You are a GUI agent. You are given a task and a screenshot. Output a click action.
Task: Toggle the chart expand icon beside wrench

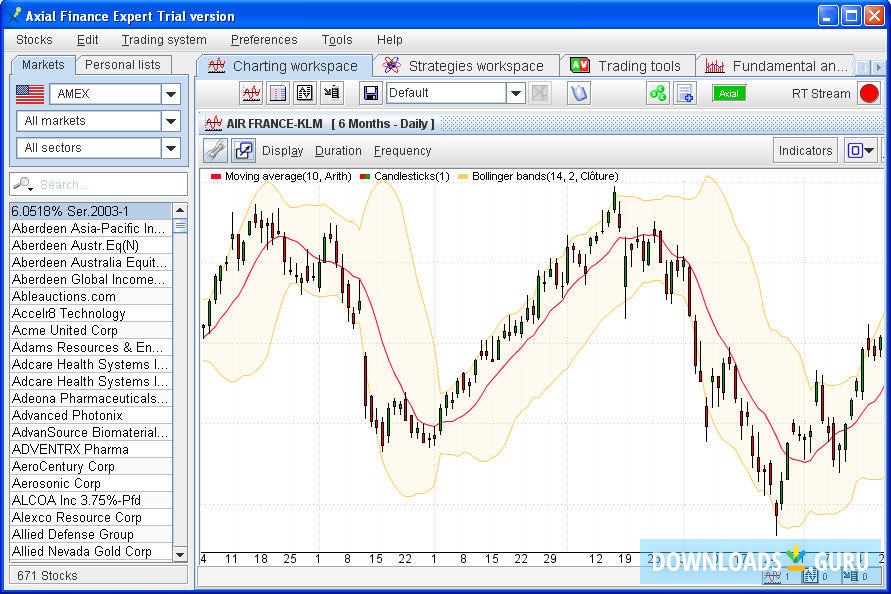243,151
